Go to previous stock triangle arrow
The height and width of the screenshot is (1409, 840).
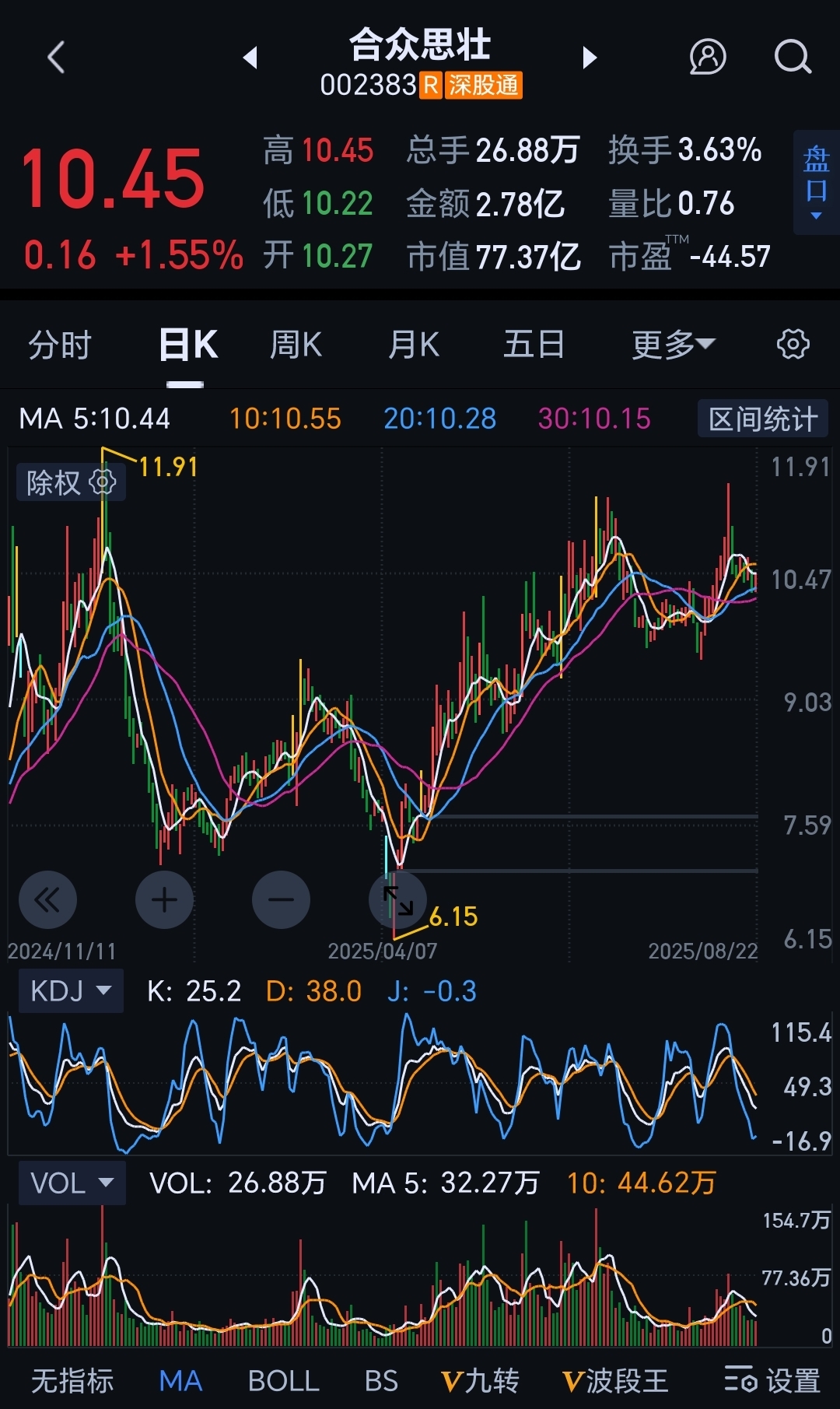pos(250,58)
